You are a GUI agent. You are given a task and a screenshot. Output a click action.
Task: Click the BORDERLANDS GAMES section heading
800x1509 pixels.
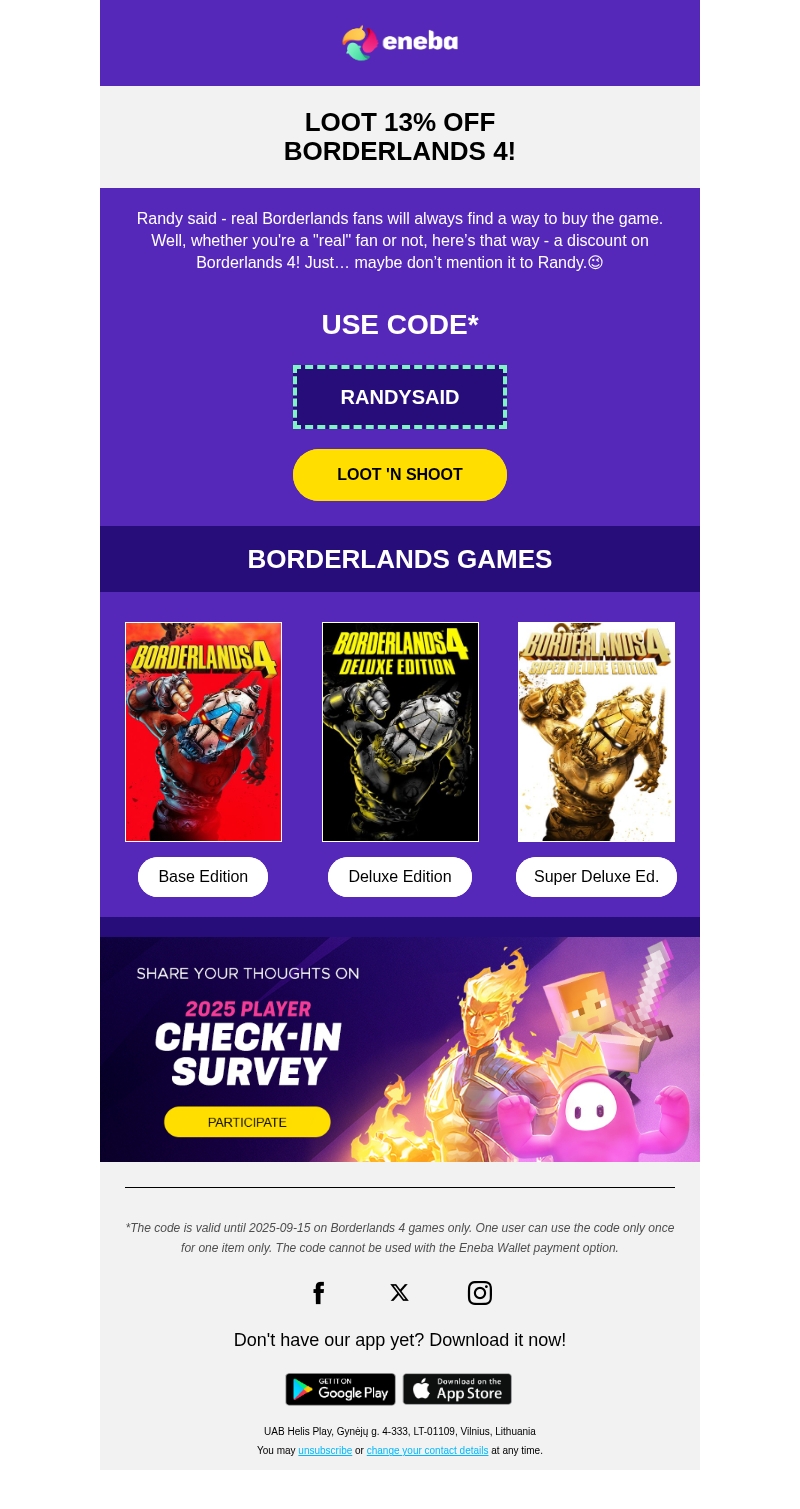pos(400,559)
